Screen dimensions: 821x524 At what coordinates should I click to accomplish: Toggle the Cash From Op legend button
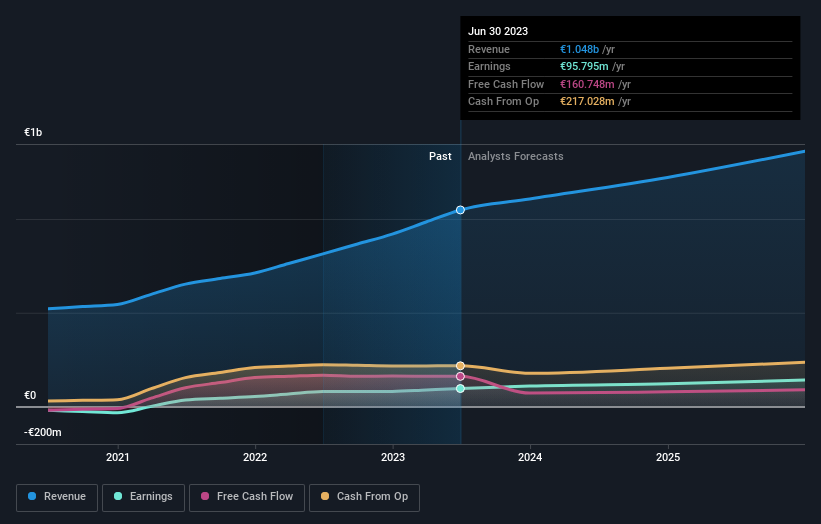point(364,497)
